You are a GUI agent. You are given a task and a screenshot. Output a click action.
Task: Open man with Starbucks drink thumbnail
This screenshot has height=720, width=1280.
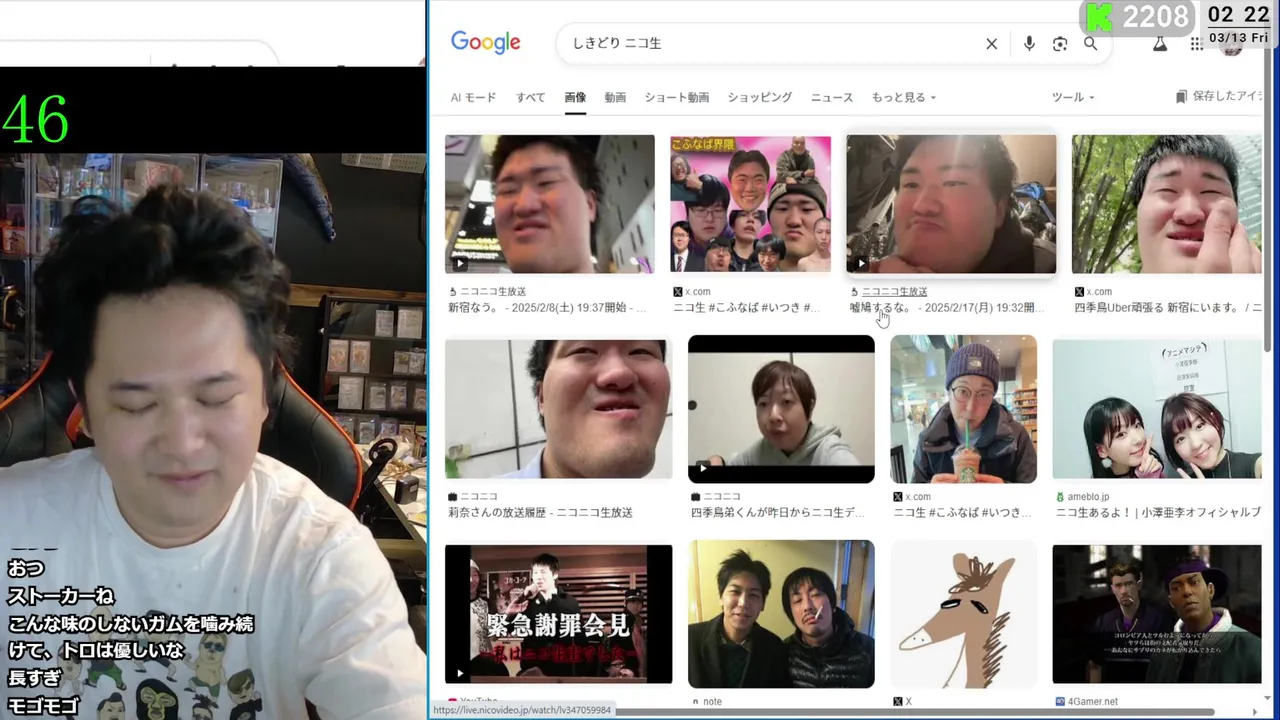pos(964,409)
